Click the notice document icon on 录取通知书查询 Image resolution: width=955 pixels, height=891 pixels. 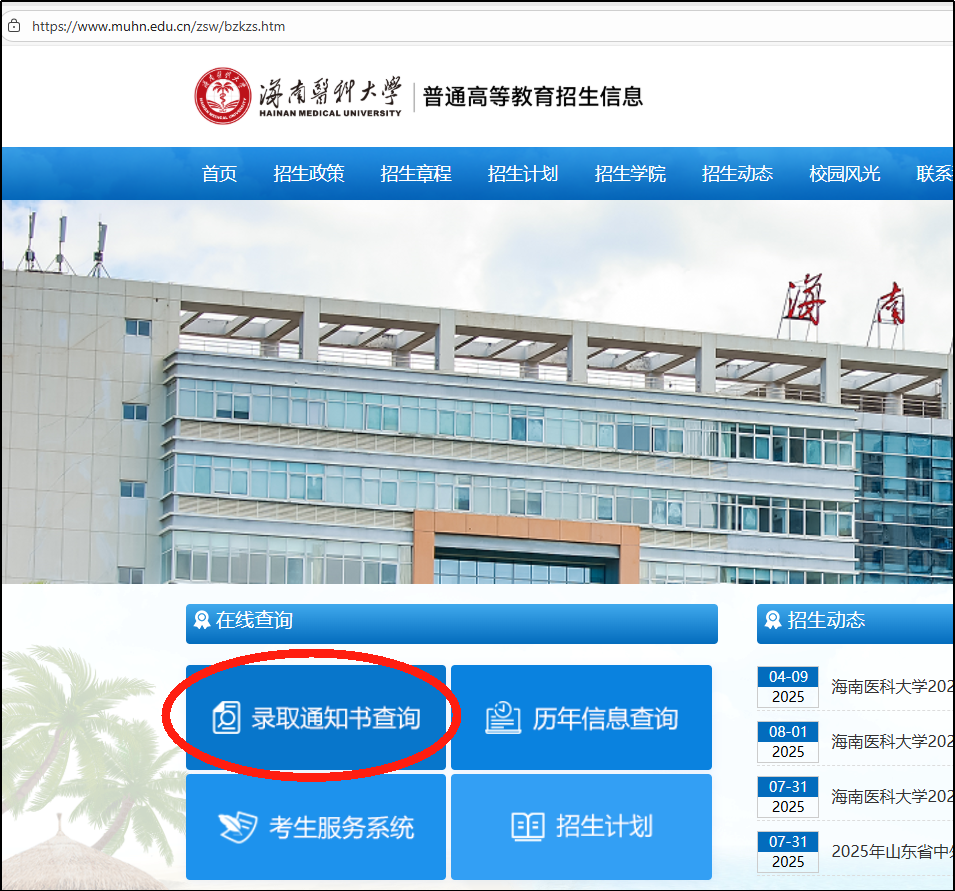pos(229,717)
